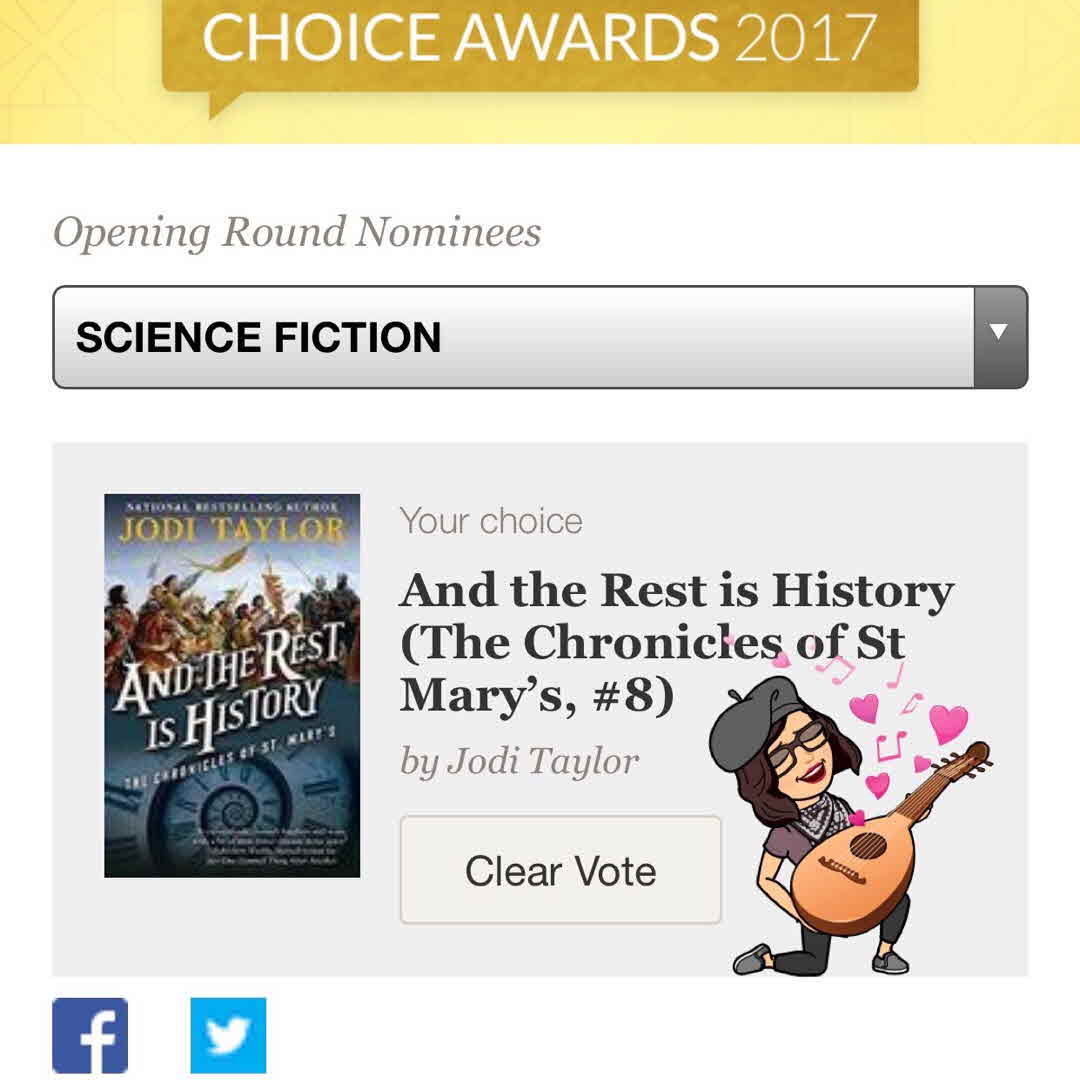Click the Twitter share icon
1080x1080 pixels.
point(228,1035)
